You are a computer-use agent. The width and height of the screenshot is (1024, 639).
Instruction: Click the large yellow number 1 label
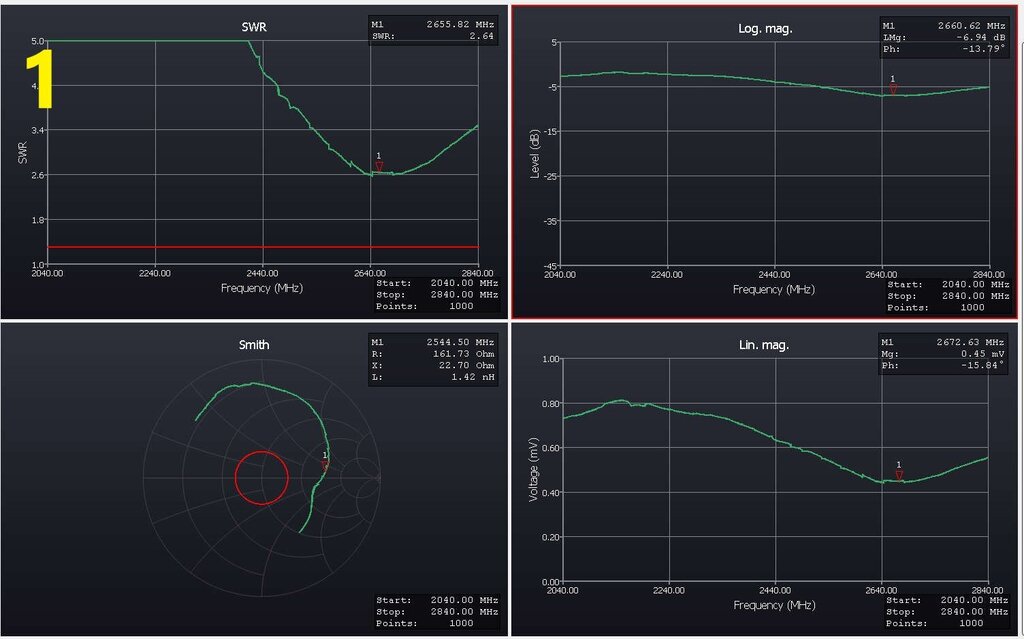pos(38,80)
